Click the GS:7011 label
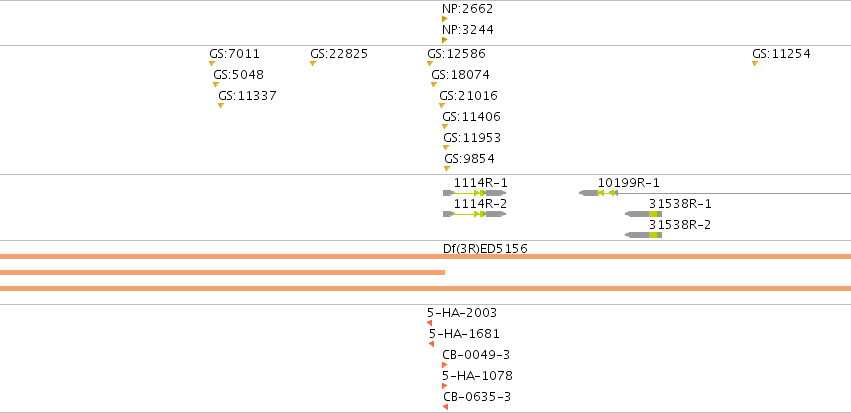This screenshot has height=413, width=851. click(x=234, y=54)
